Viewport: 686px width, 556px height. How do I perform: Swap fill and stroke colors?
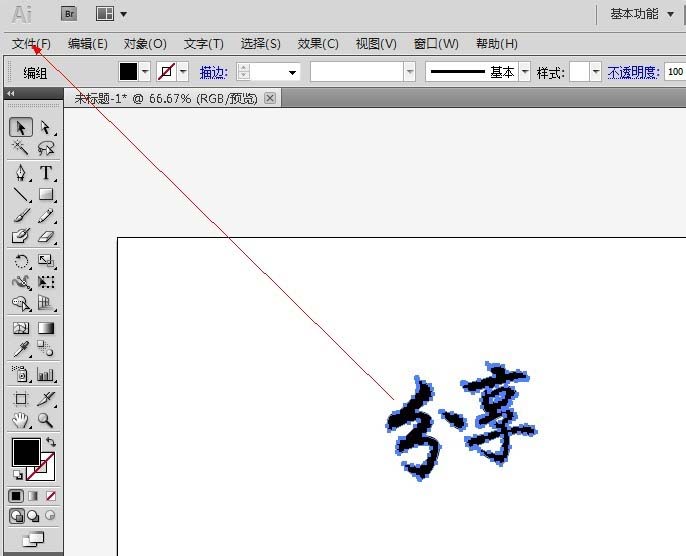50,442
